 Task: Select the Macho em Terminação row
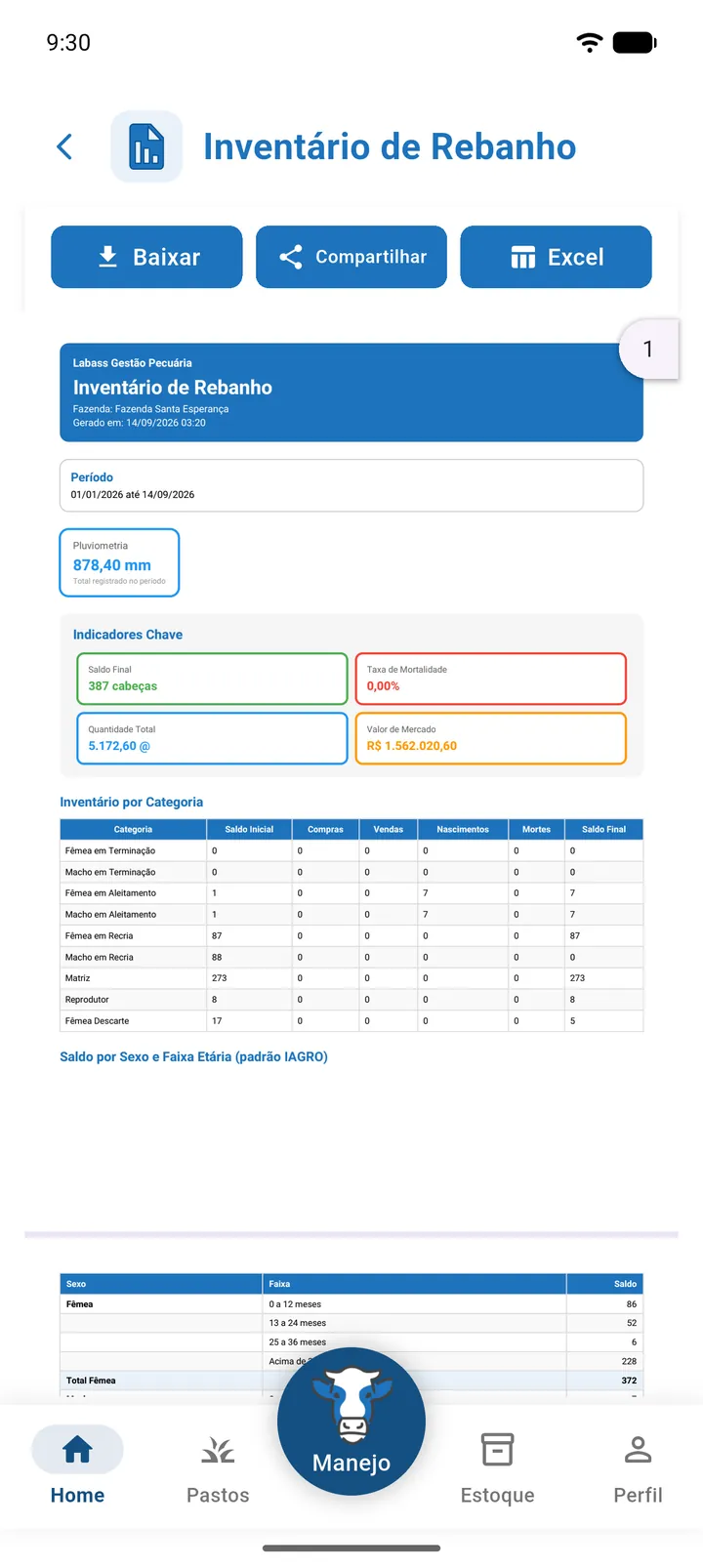[x=351, y=872]
